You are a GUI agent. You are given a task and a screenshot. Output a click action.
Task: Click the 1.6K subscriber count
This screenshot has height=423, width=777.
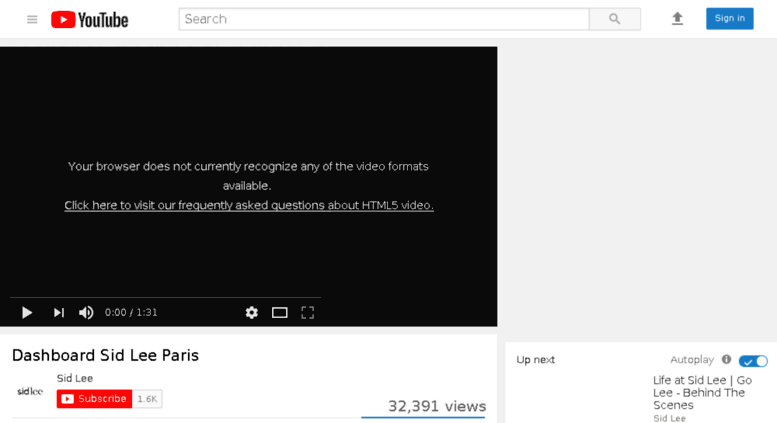pyautogui.click(x=147, y=399)
